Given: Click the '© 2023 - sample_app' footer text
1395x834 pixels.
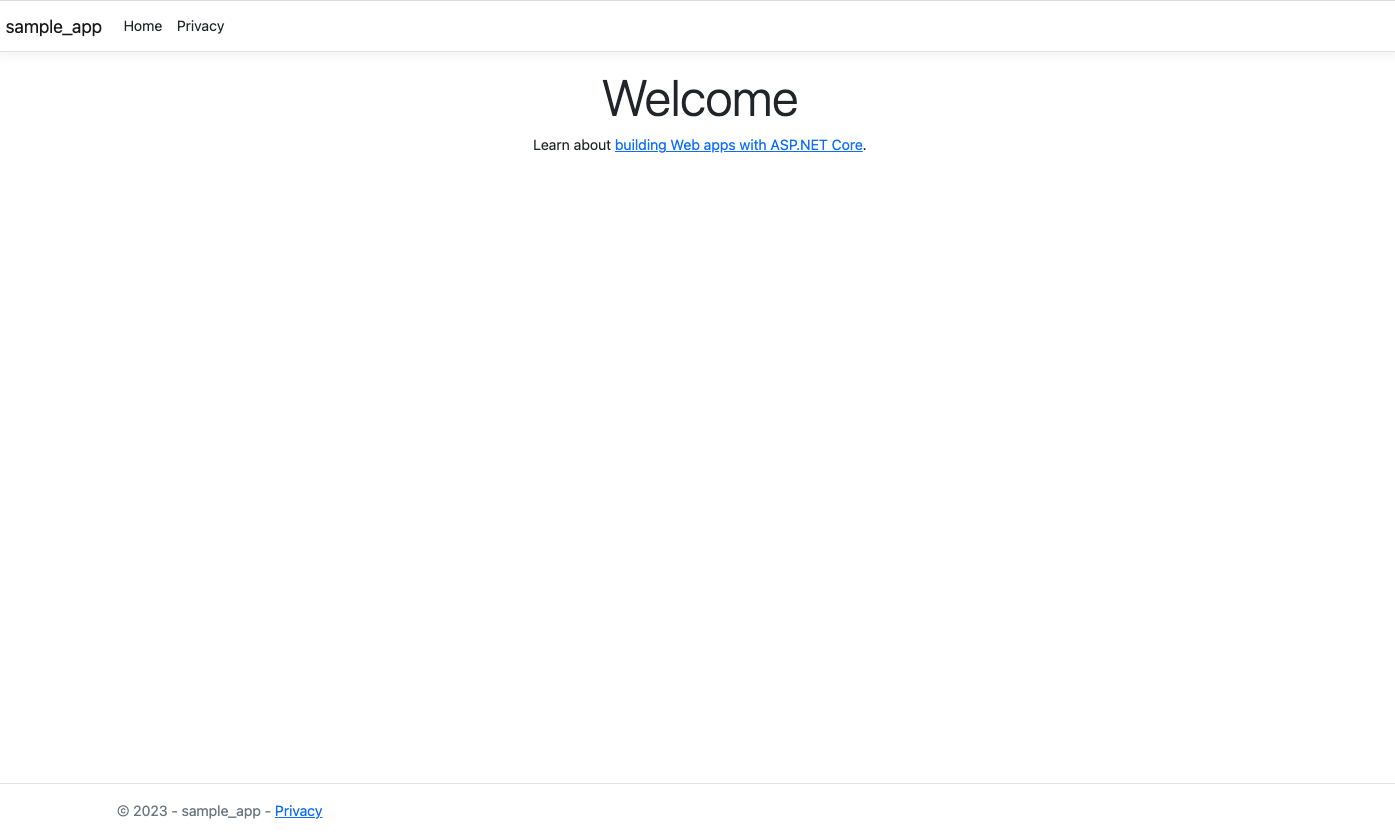Looking at the screenshot, I should 189,811.
